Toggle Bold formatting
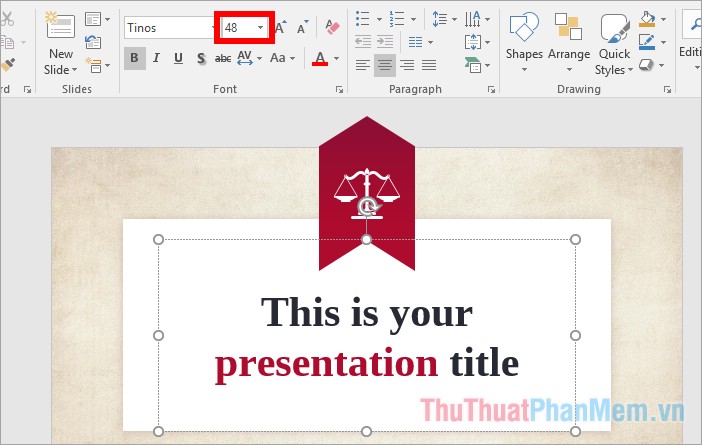The width and height of the screenshot is (702, 445). 134,58
